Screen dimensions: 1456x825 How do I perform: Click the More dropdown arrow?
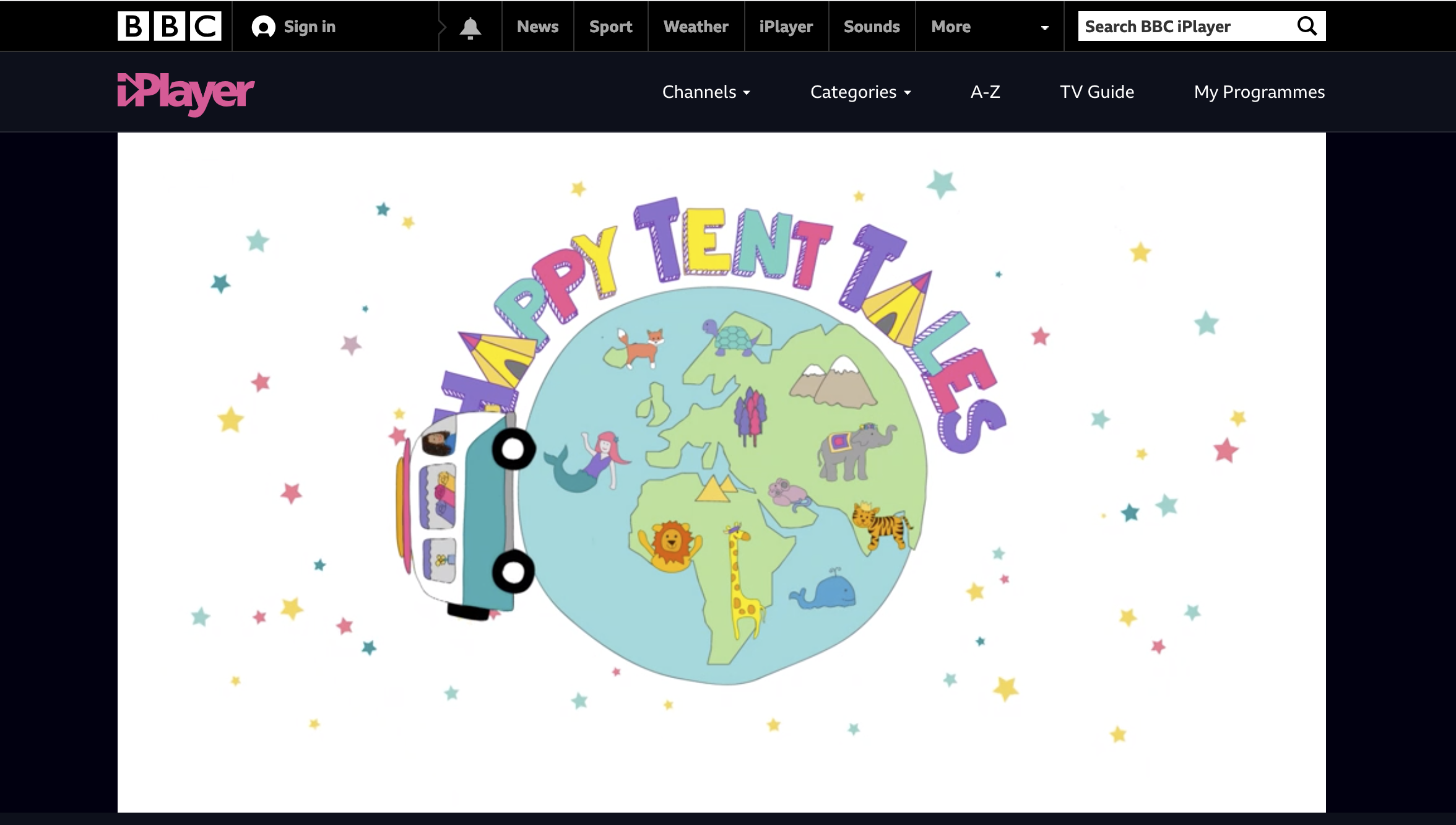1045,28
